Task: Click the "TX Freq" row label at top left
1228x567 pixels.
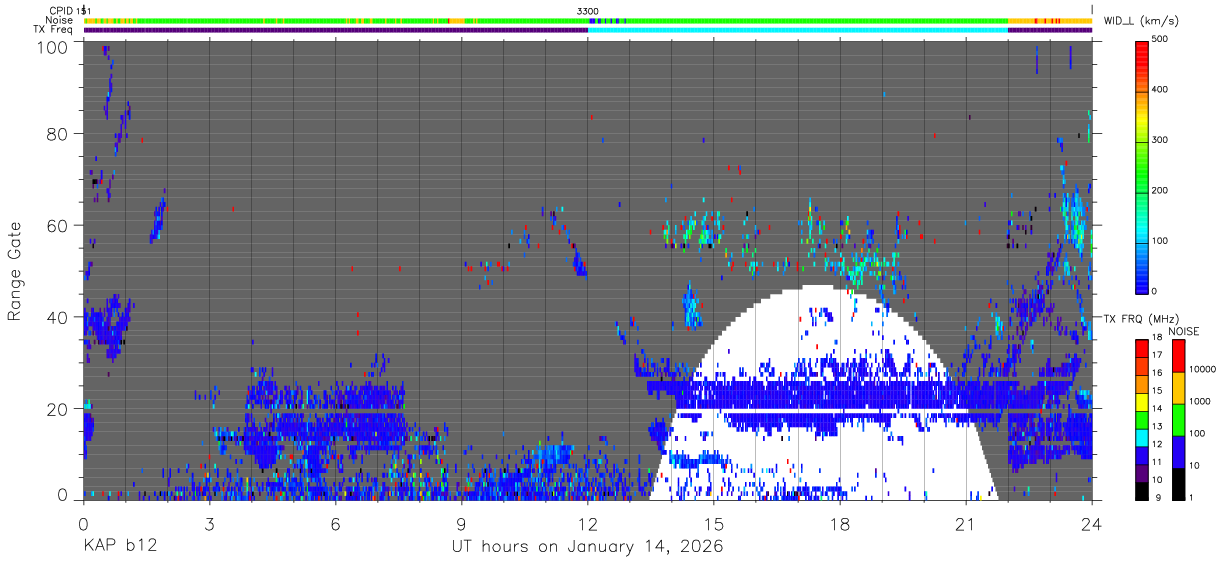Action: 54,29
